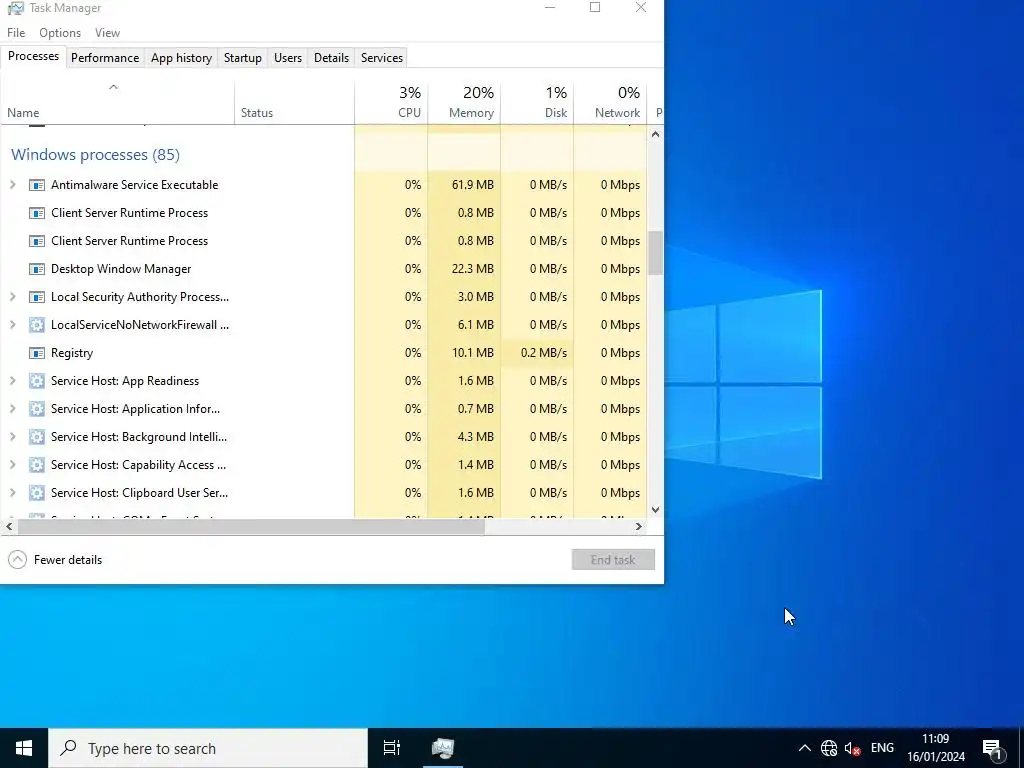Click the Service Host: Clipboard User Ser... gear icon

[37, 494]
